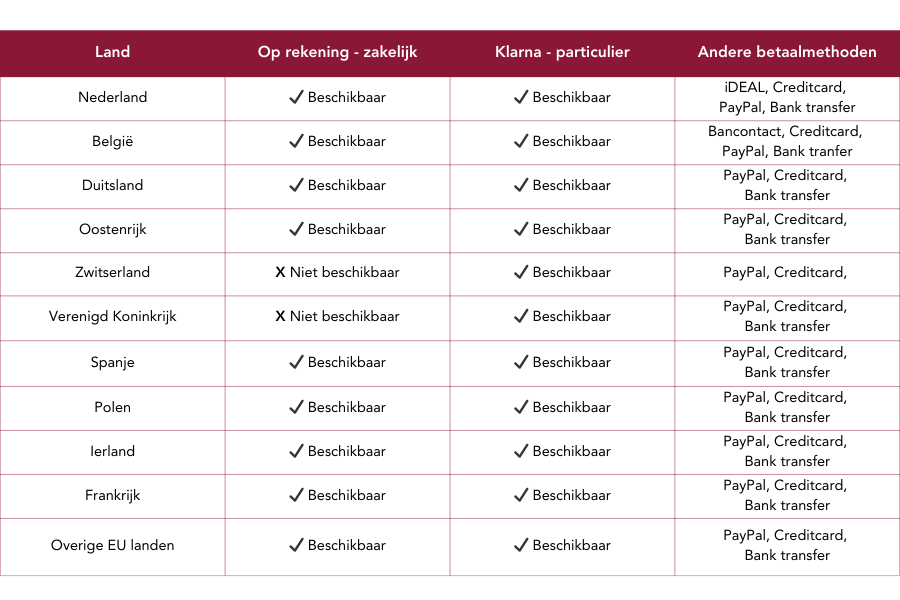Click Niet beschikbaar text in Zwitserland row
The height and width of the screenshot is (600, 900).
point(345,272)
